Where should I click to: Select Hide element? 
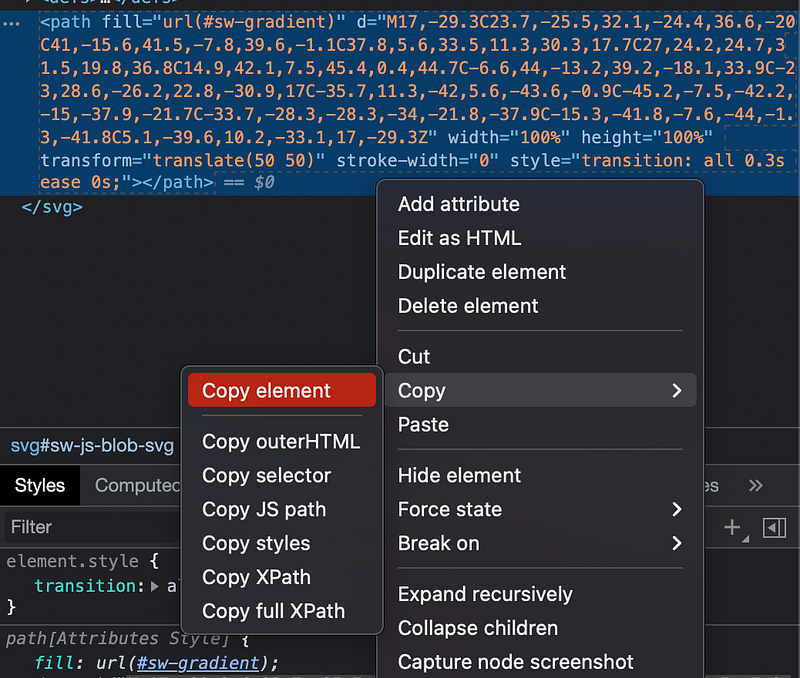pos(540,475)
